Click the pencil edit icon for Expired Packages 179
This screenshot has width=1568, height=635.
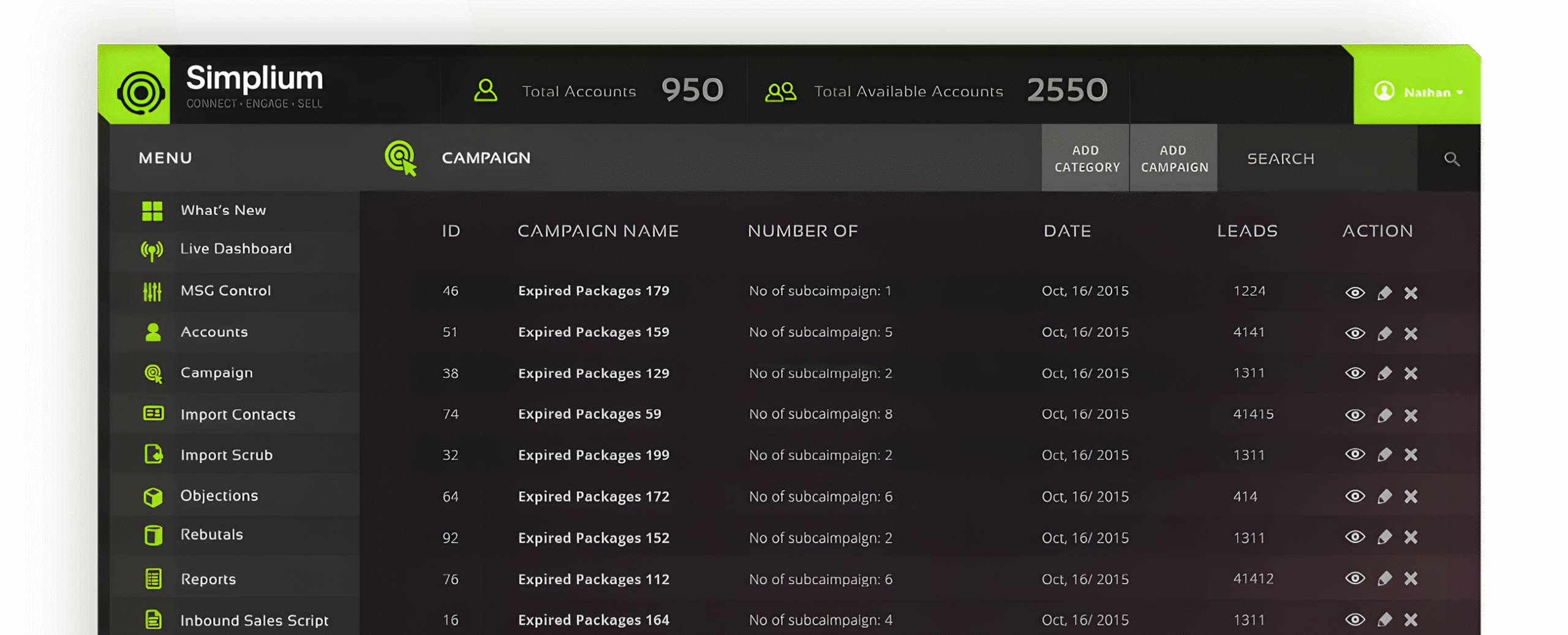(x=1384, y=293)
